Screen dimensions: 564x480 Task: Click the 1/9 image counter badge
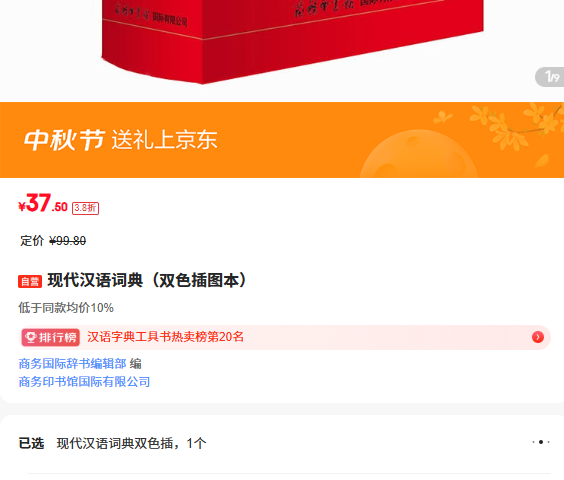(x=551, y=77)
